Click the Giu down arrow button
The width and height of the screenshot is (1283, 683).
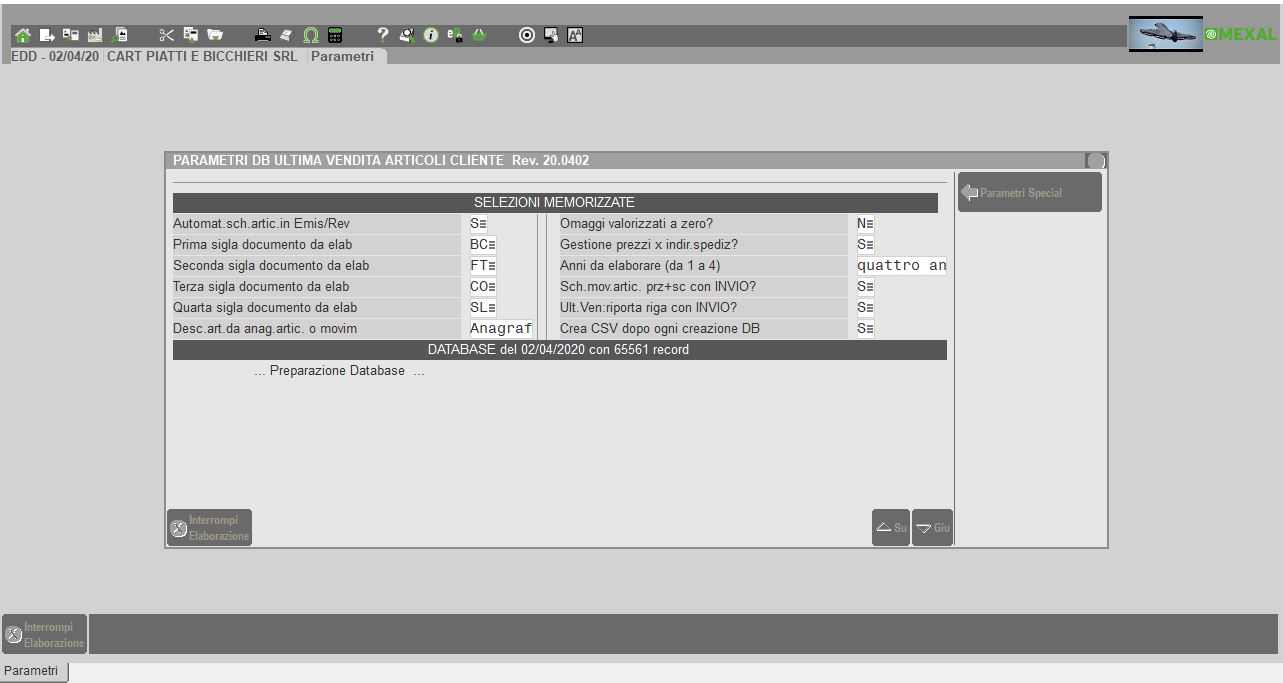coord(932,528)
